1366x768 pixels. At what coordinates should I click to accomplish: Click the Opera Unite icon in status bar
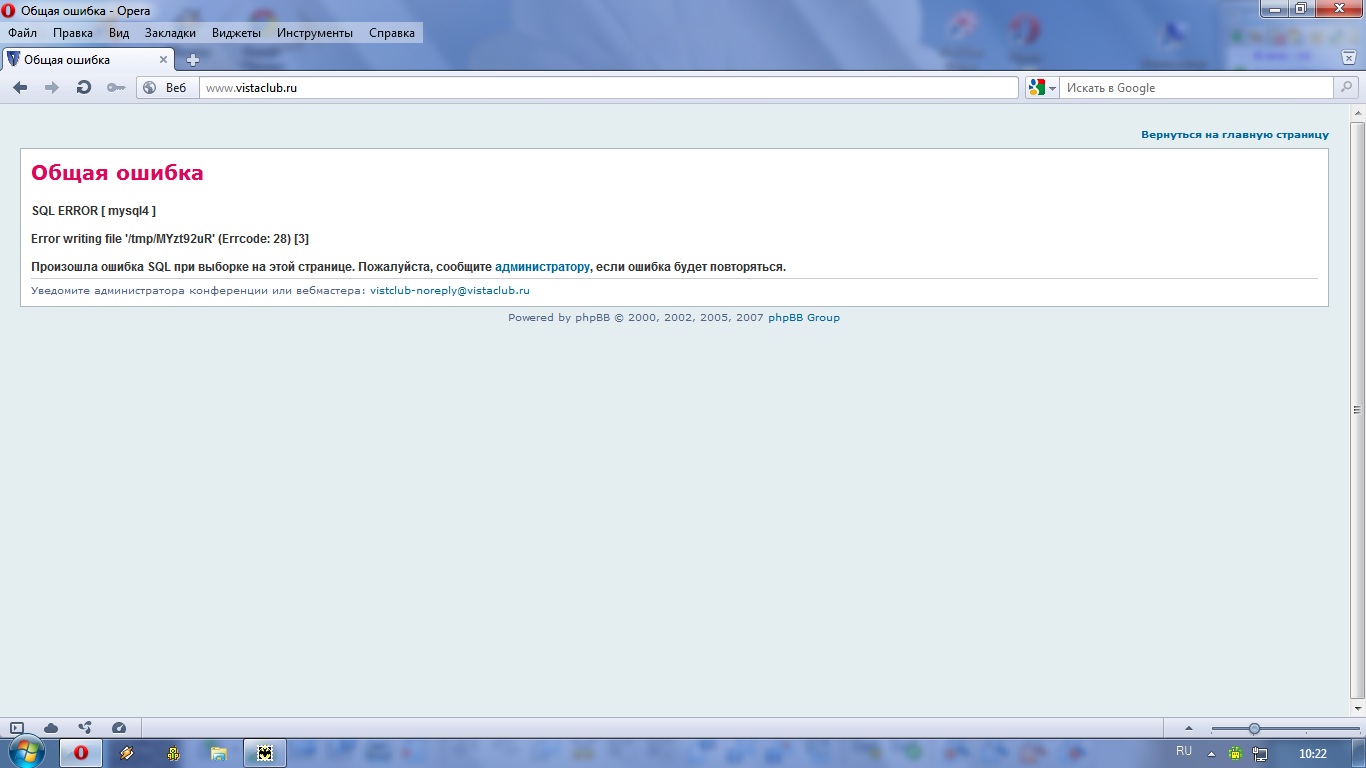click(85, 728)
